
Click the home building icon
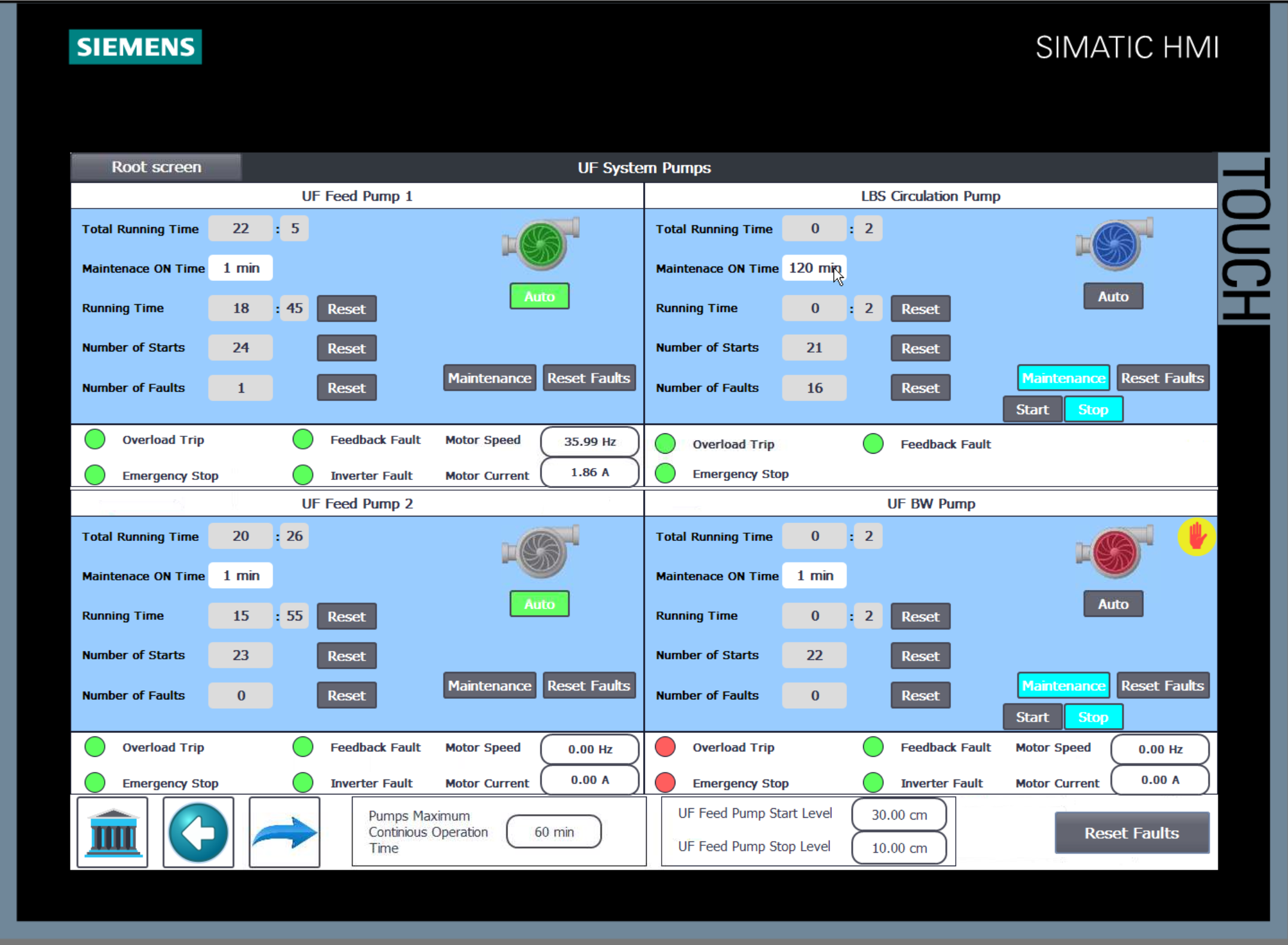click(112, 832)
